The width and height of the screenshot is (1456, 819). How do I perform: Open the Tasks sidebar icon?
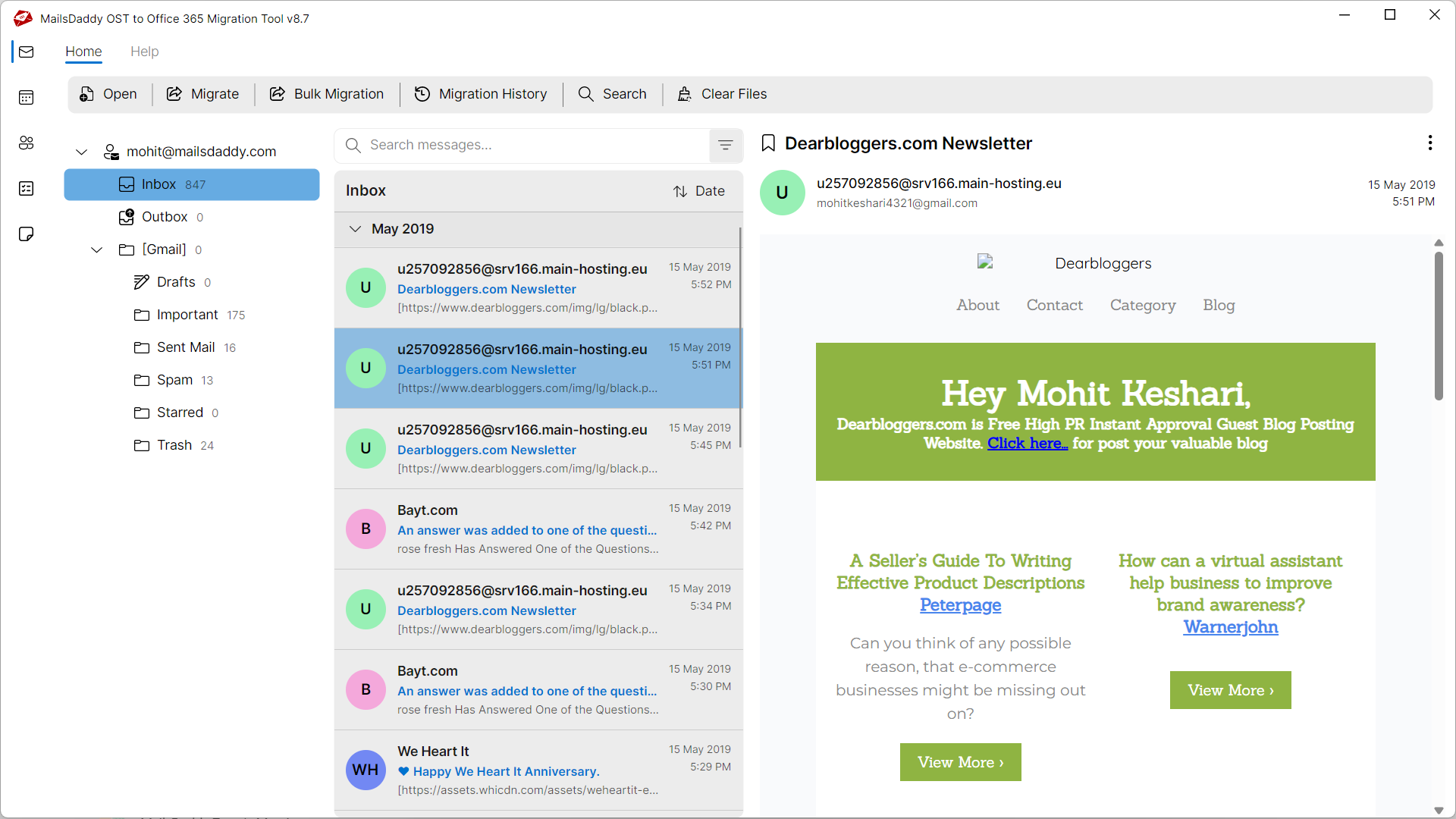[x=27, y=188]
